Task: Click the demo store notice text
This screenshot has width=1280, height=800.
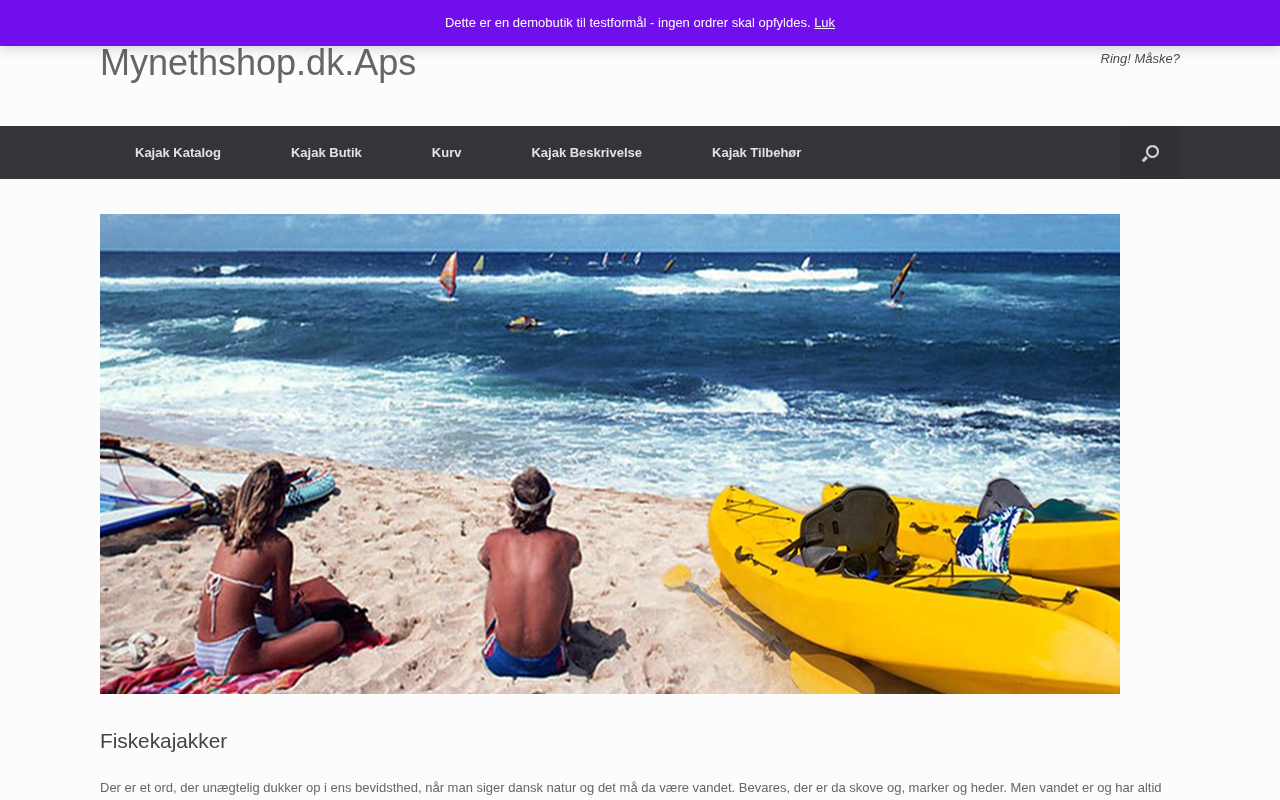Action: coord(627,23)
